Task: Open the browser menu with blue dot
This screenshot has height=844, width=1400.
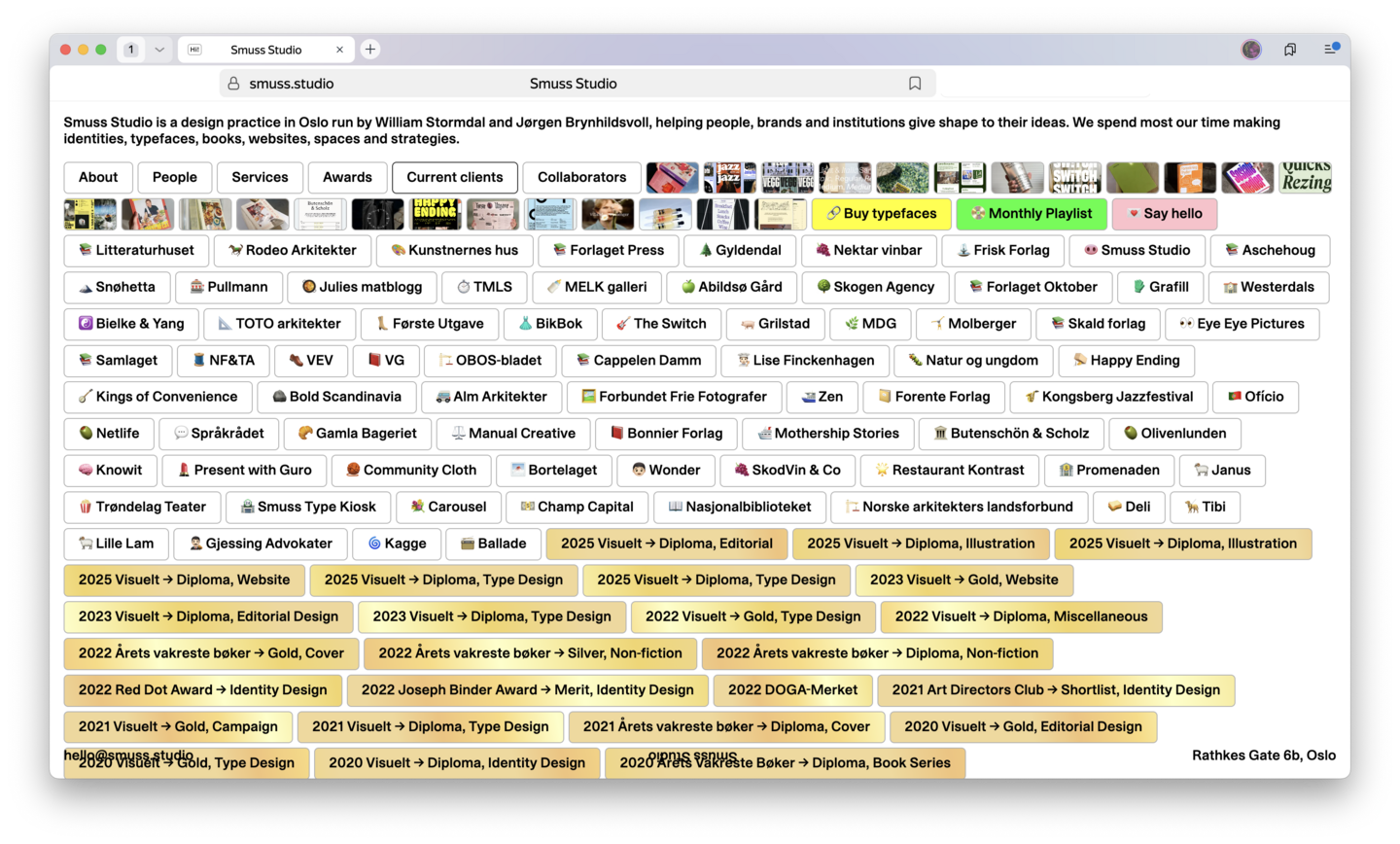Action: coord(1331,49)
